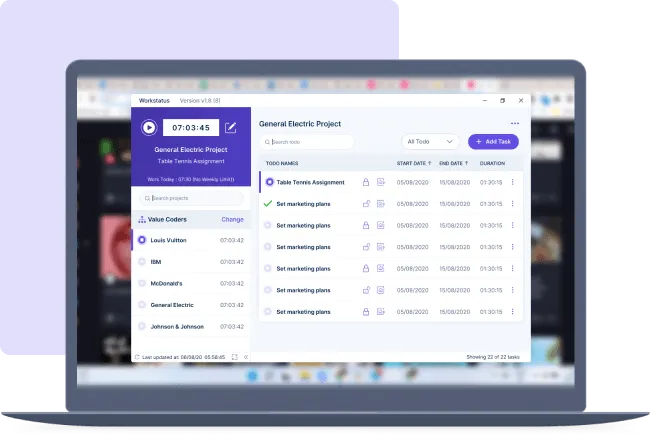652x437 pixels.
Task: Select the IBM project radio
Action: coord(142,262)
